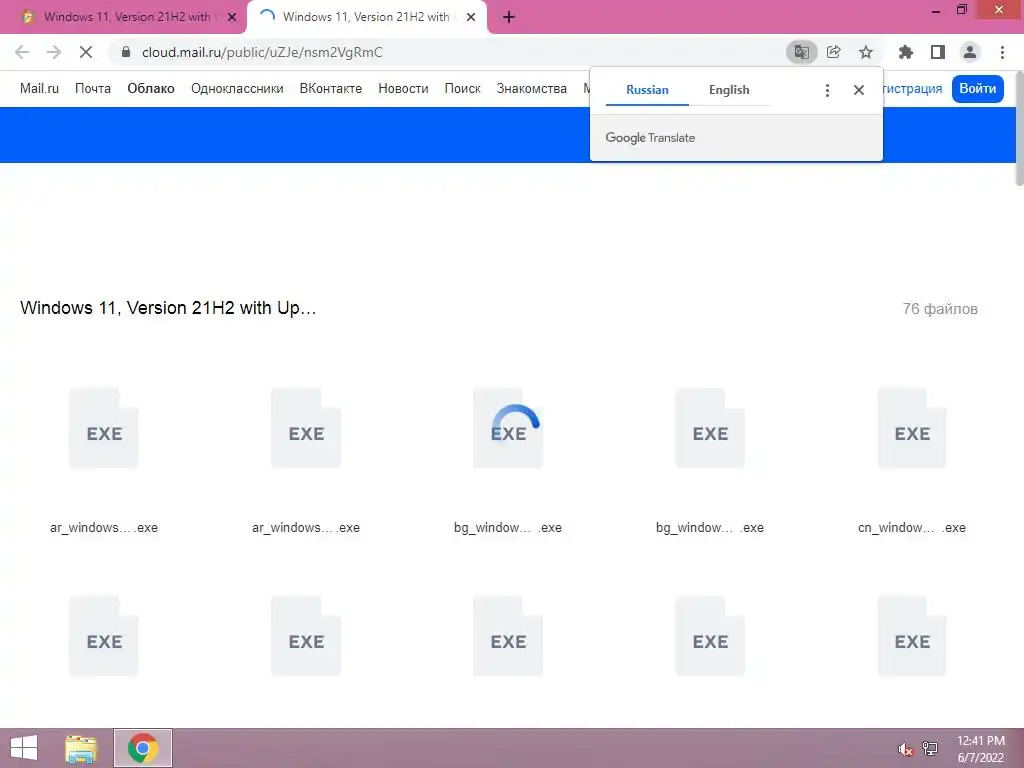This screenshot has height=768, width=1024.
Task: Open Новости link
Action: 403,89
